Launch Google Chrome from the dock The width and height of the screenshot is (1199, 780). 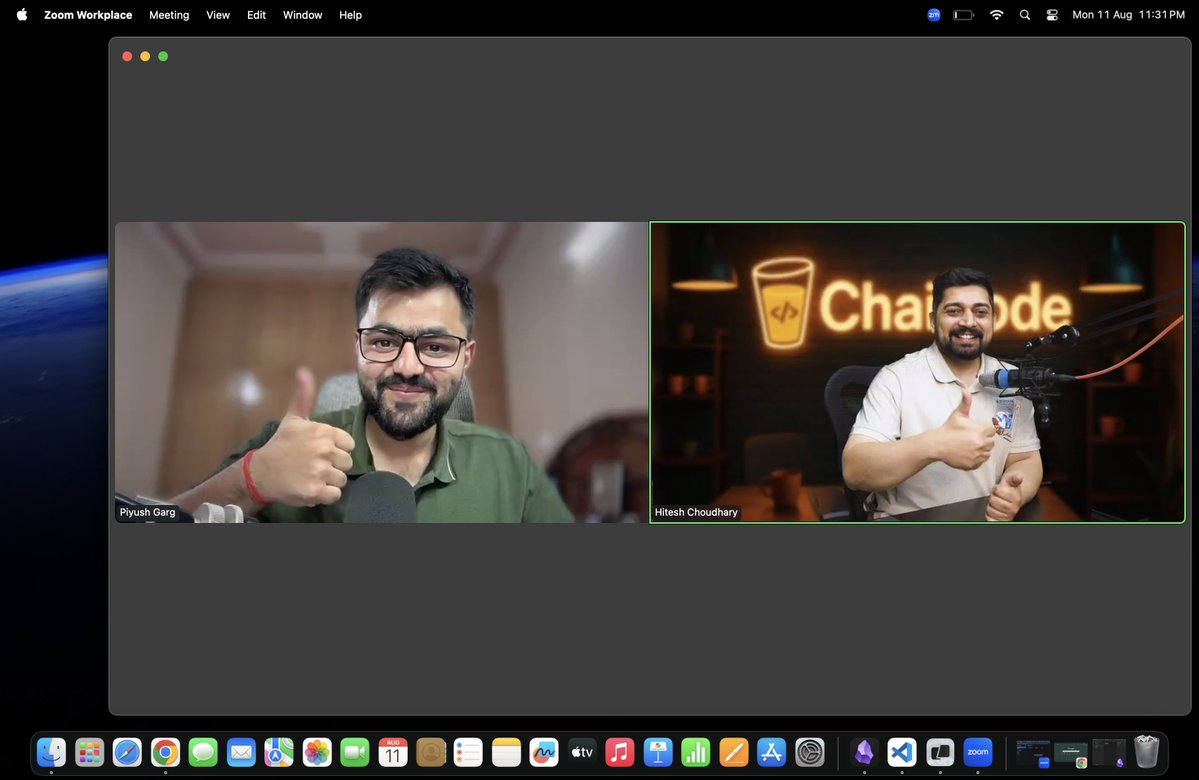point(165,752)
